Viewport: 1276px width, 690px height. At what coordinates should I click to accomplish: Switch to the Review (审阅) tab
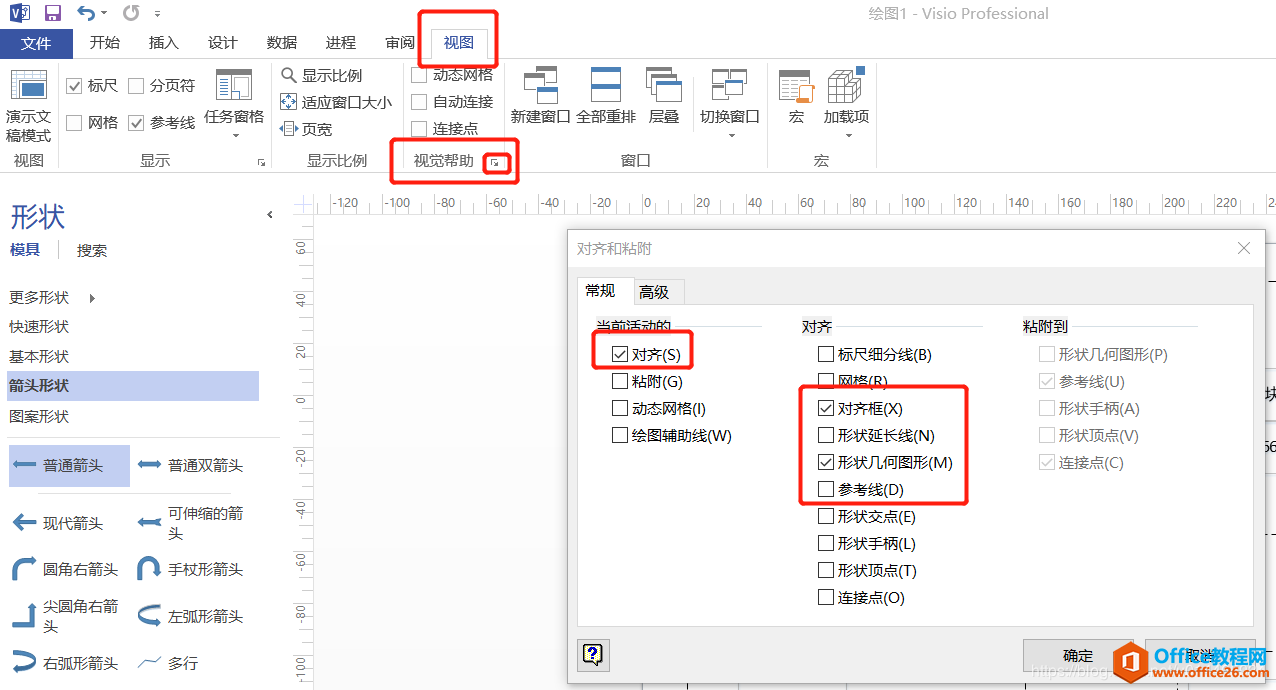click(x=400, y=43)
